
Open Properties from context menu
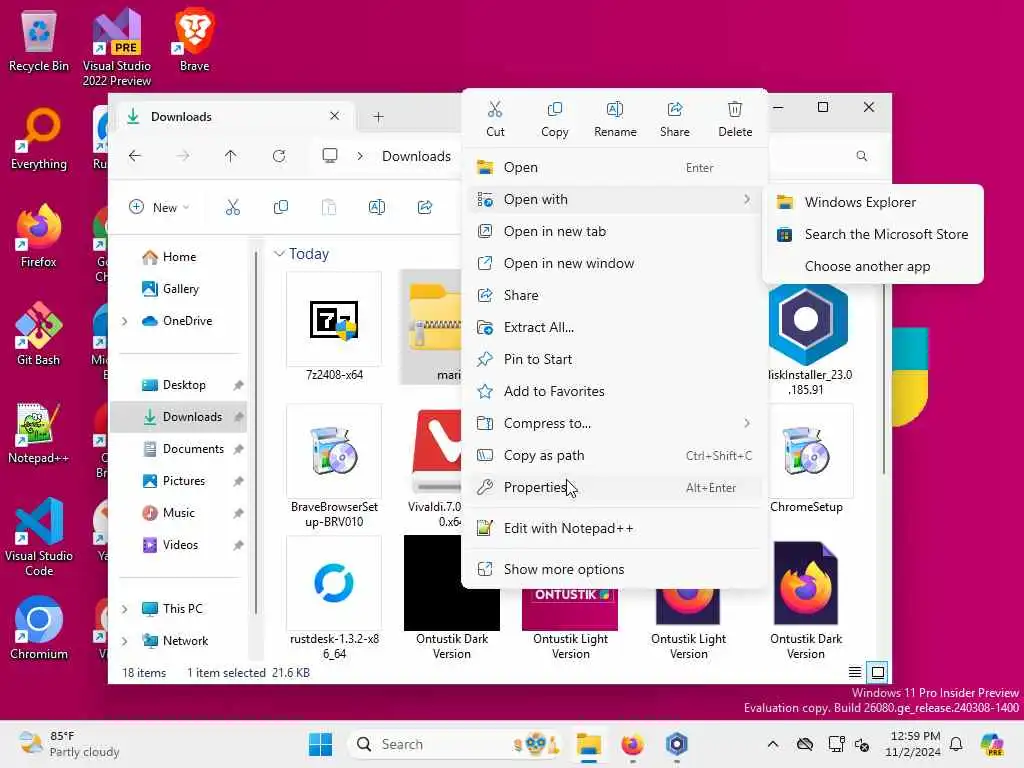(615, 487)
